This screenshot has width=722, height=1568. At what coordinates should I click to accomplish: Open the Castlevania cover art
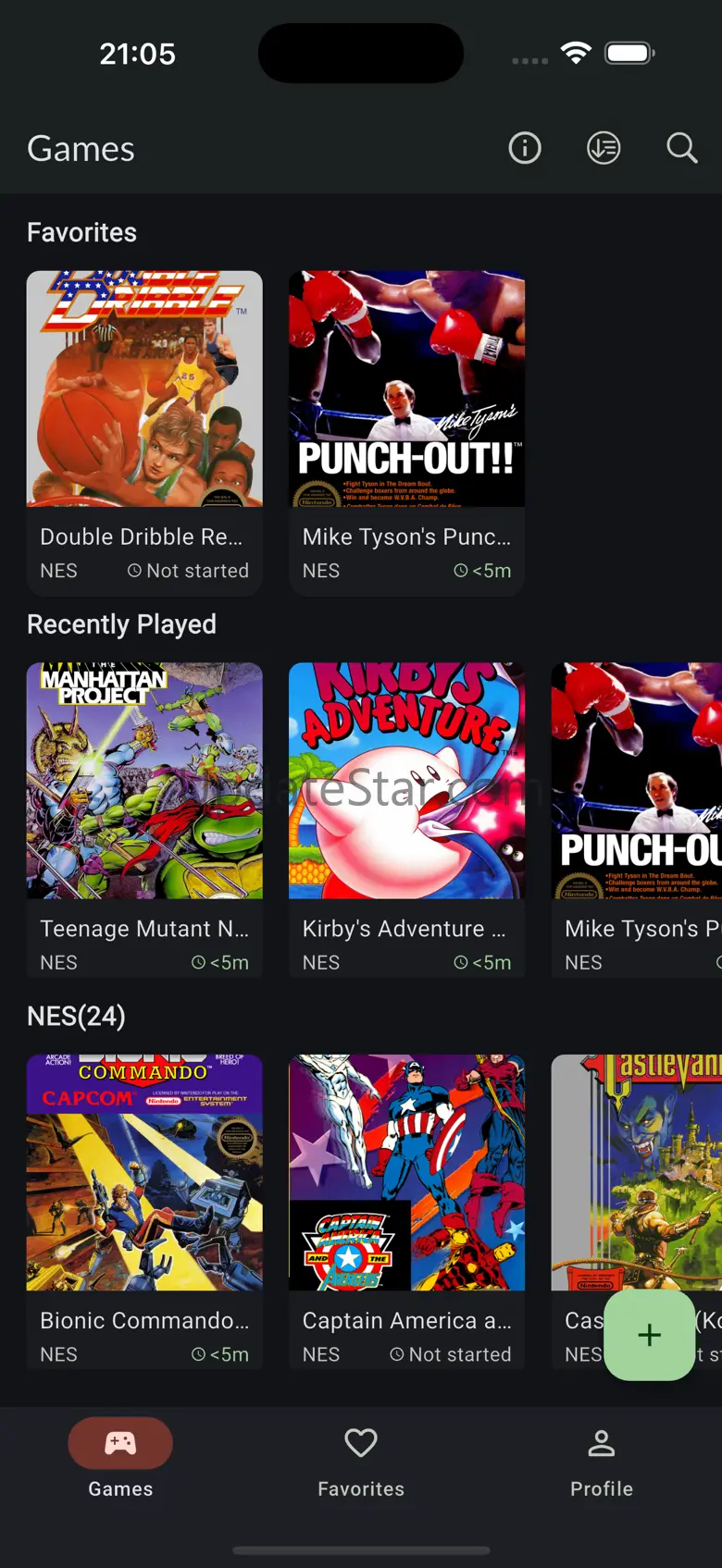(637, 1172)
